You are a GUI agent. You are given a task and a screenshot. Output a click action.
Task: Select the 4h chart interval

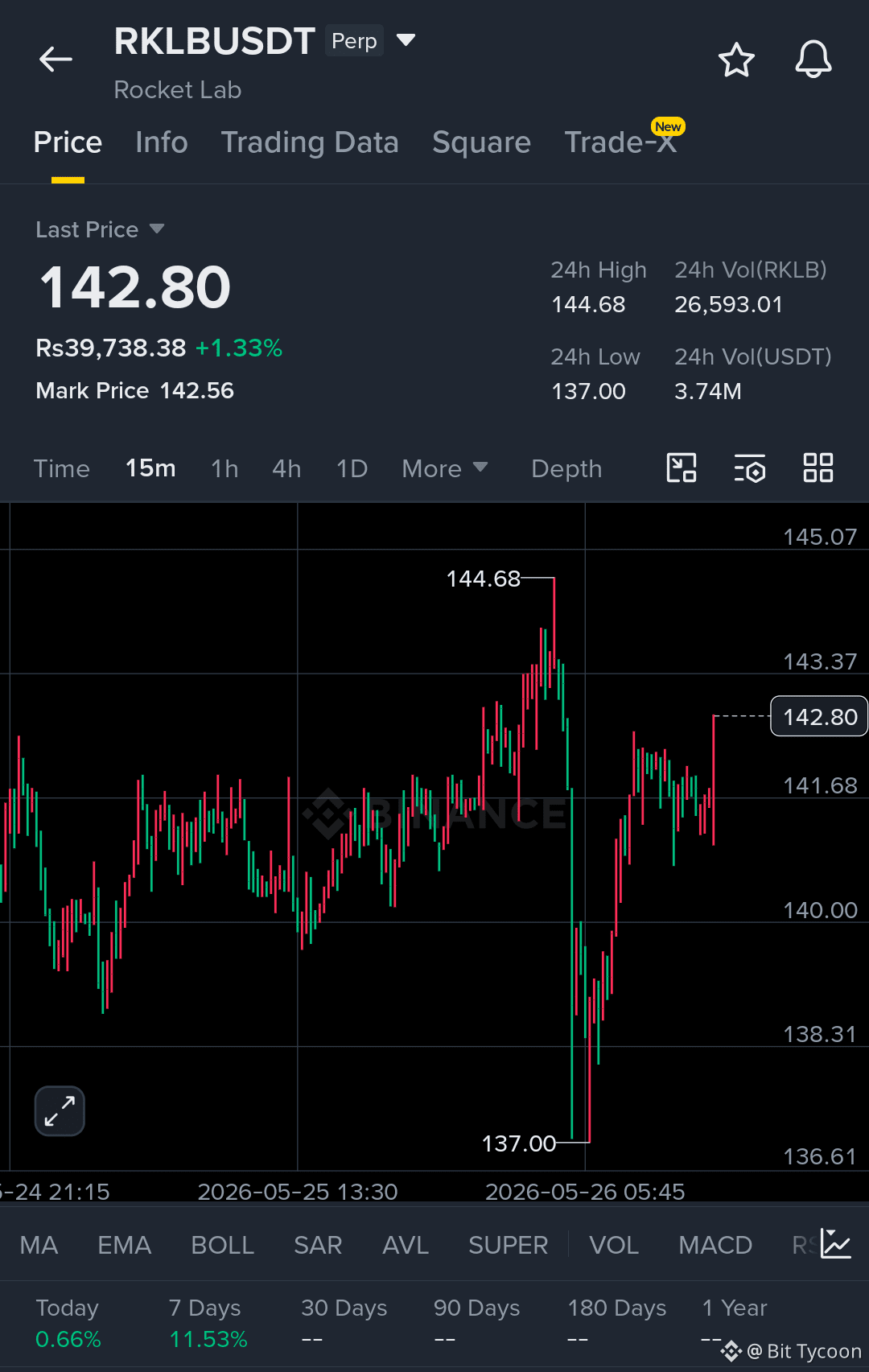(286, 468)
